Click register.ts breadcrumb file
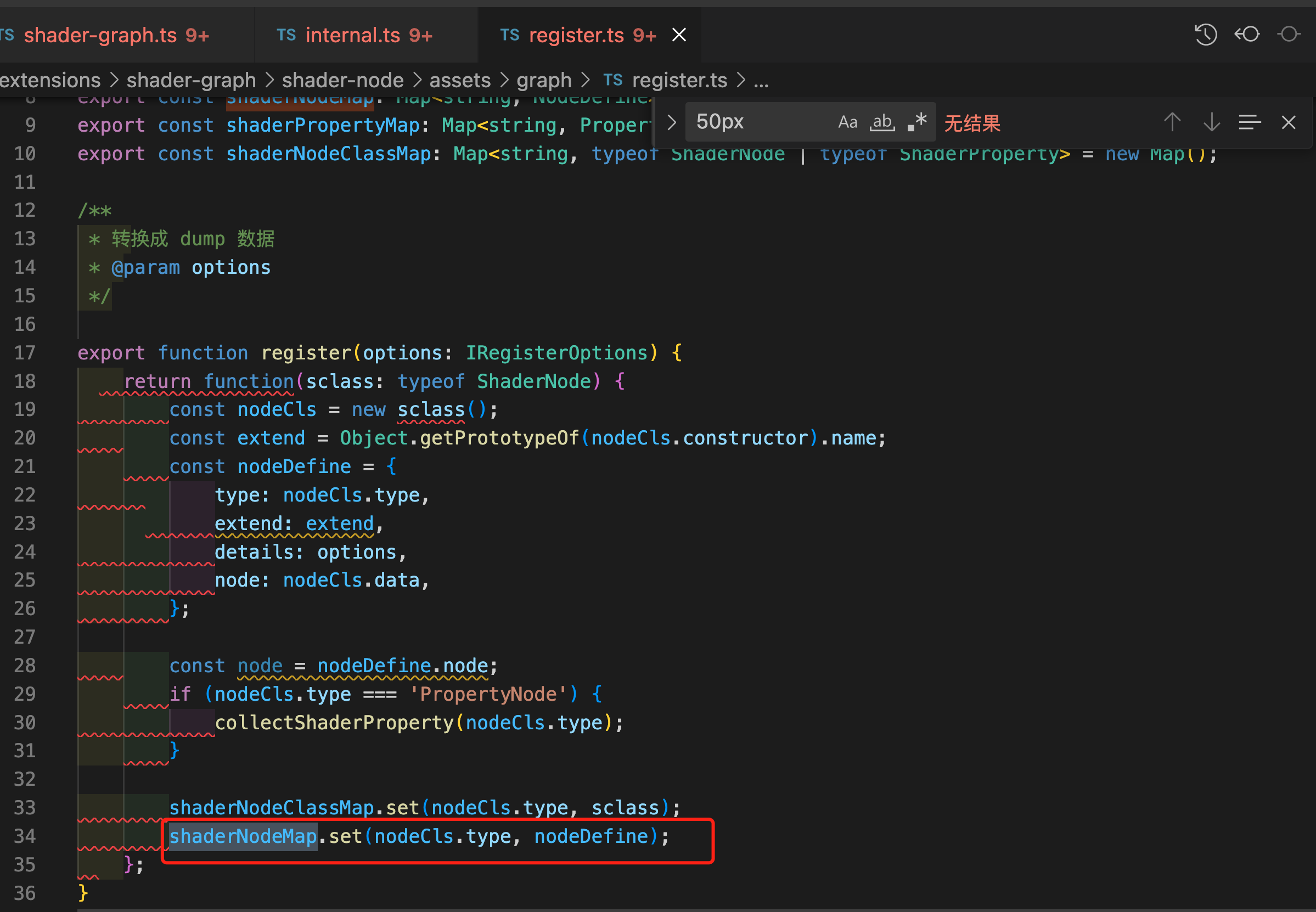 679,80
